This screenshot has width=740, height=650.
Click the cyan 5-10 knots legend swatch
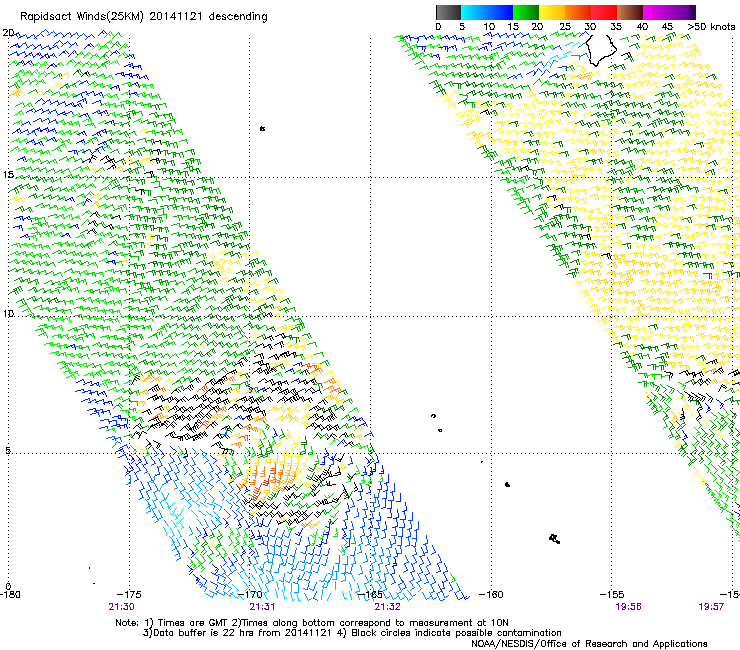coord(474,12)
